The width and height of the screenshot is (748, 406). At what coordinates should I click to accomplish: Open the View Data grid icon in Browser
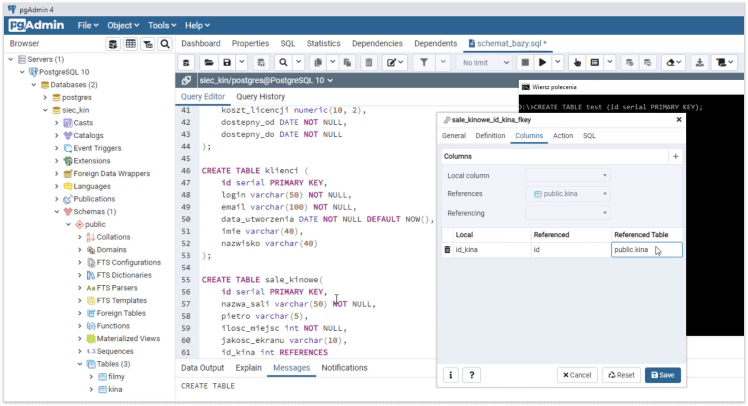tap(129, 44)
